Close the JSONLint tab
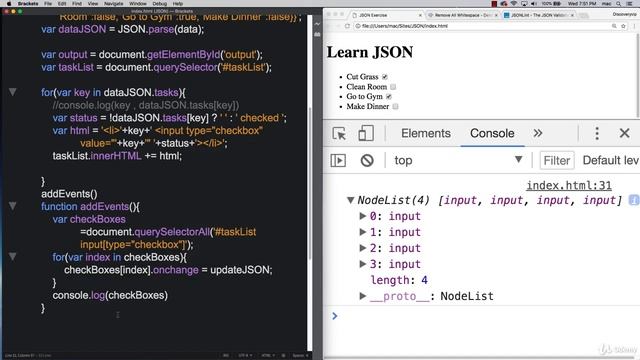This screenshot has width=640, height=360. coord(572,15)
